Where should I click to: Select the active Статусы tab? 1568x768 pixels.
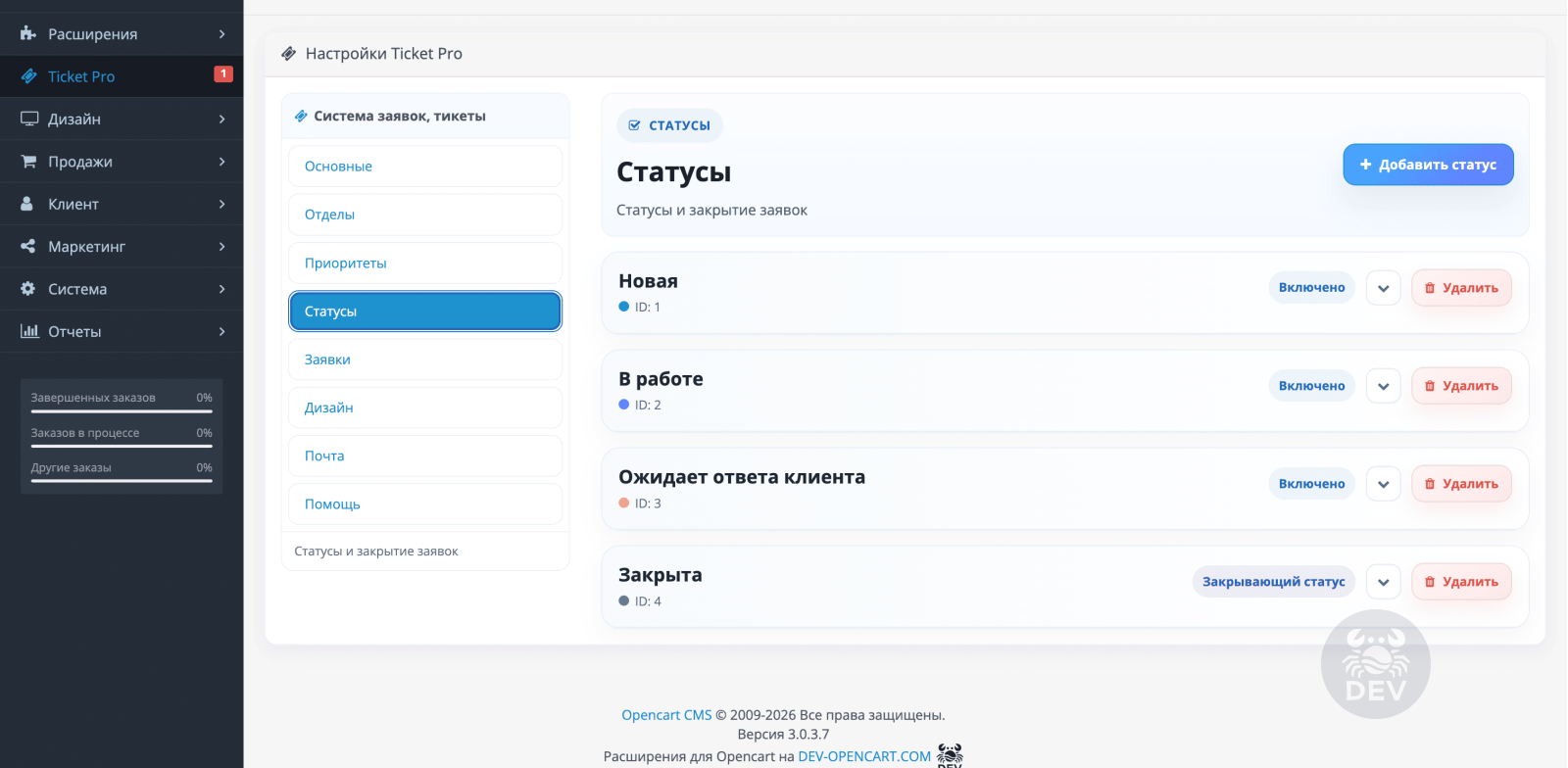[x=425, y=312]
